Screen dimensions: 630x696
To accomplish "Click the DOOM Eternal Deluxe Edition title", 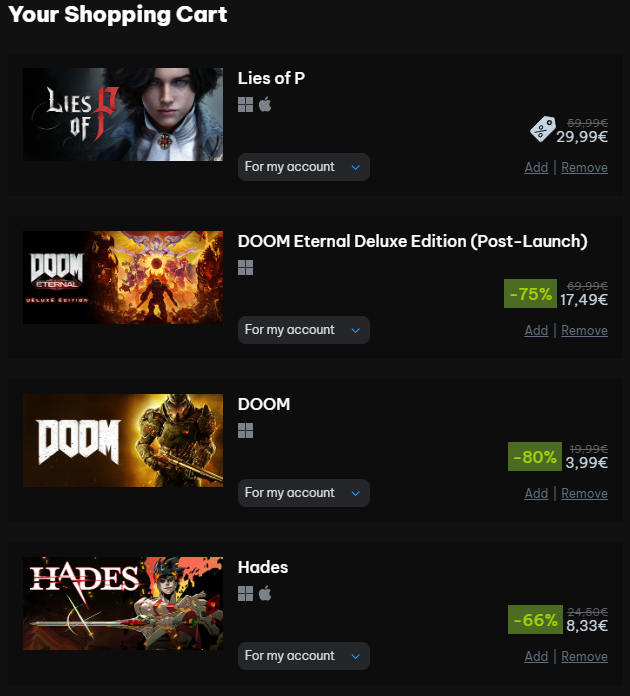I will (x=412, y=241).
